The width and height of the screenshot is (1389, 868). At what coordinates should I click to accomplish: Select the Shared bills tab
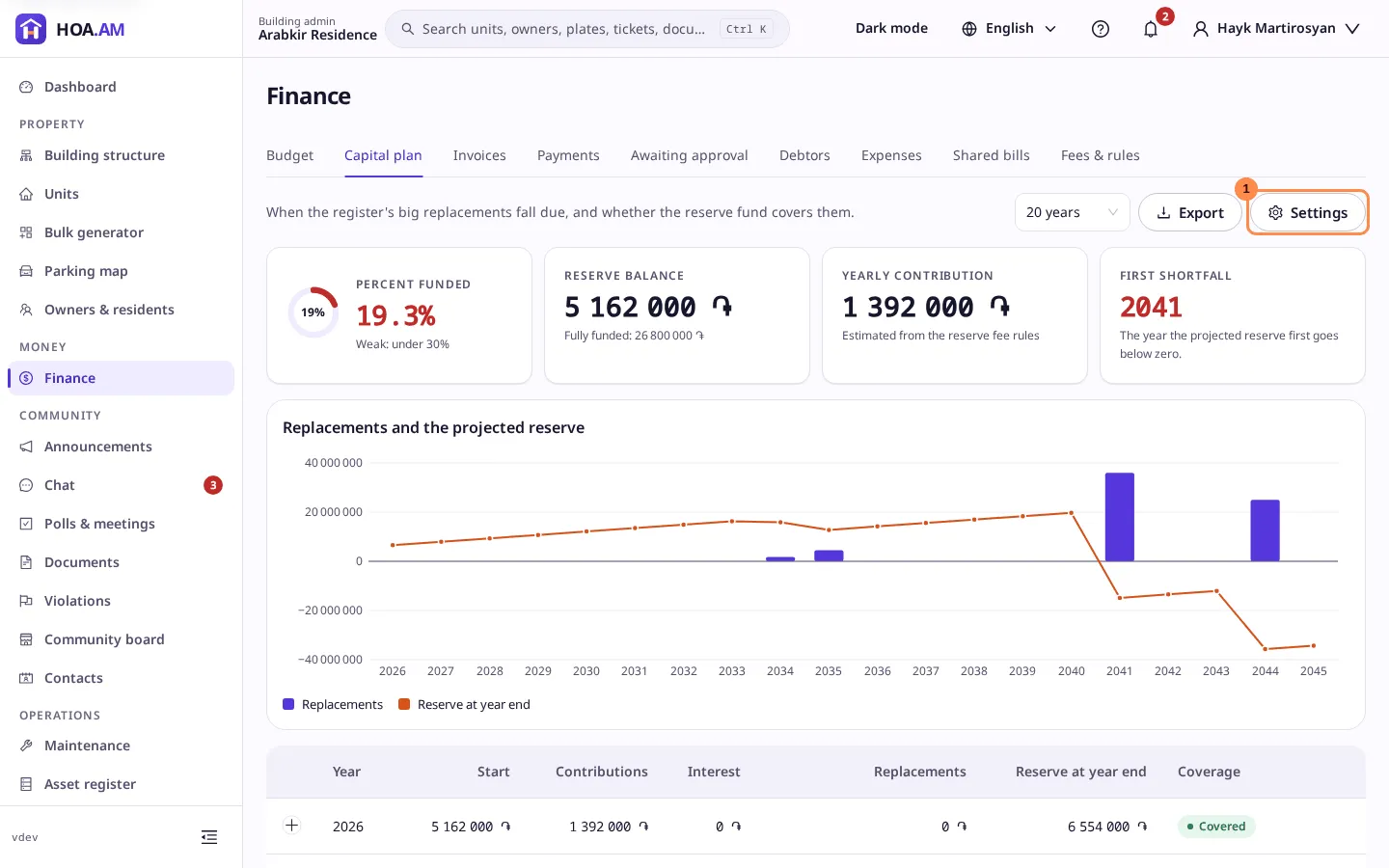coord(992,155)
